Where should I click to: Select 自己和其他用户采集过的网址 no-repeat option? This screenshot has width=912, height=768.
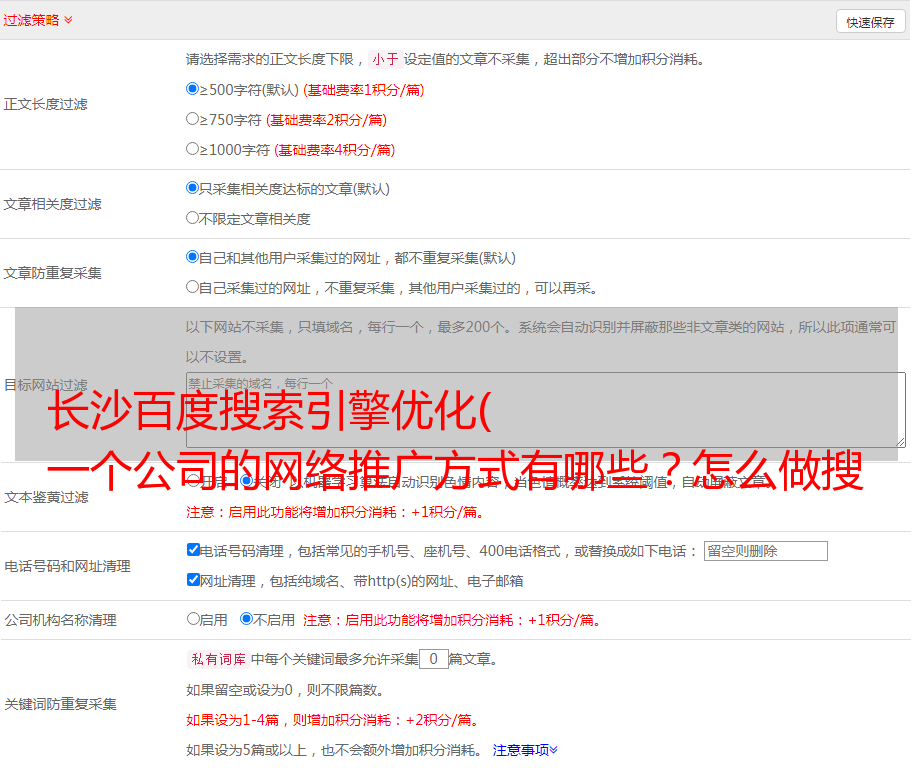point(193,257)
